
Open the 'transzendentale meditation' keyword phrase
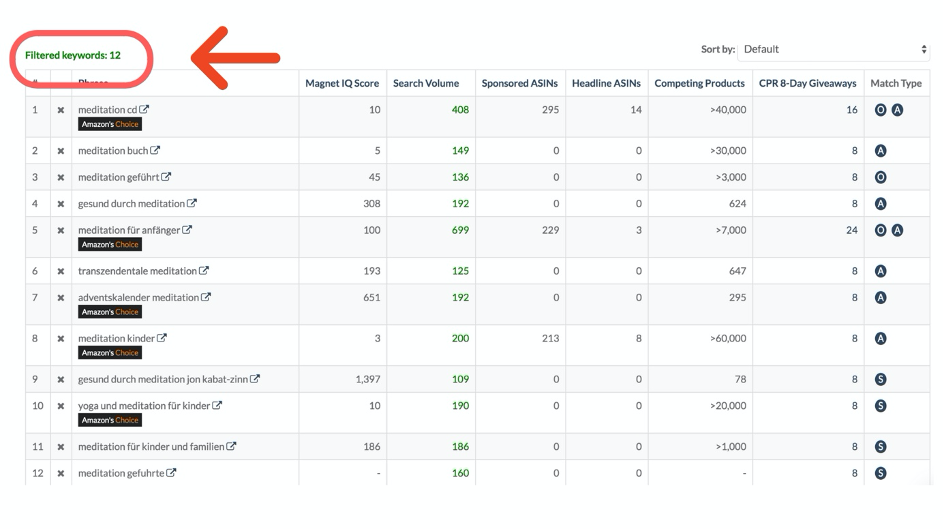tap(137, 271)
